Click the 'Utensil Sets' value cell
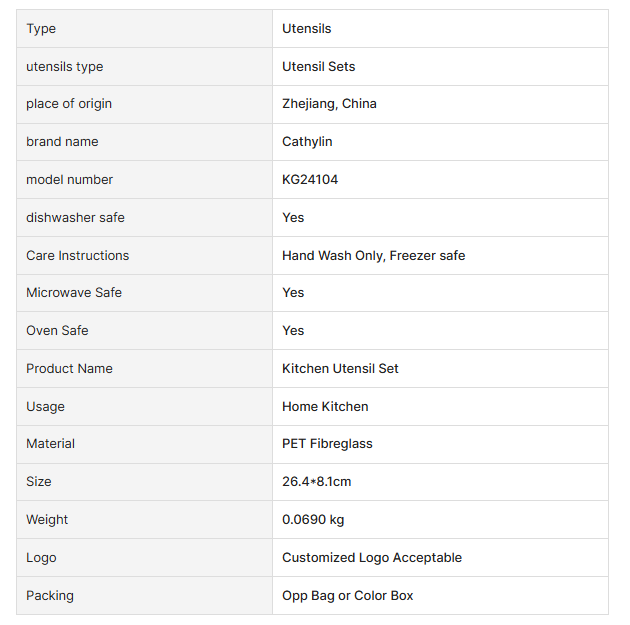Viewport: 630px width, 625px height. [x=318, y=67]
